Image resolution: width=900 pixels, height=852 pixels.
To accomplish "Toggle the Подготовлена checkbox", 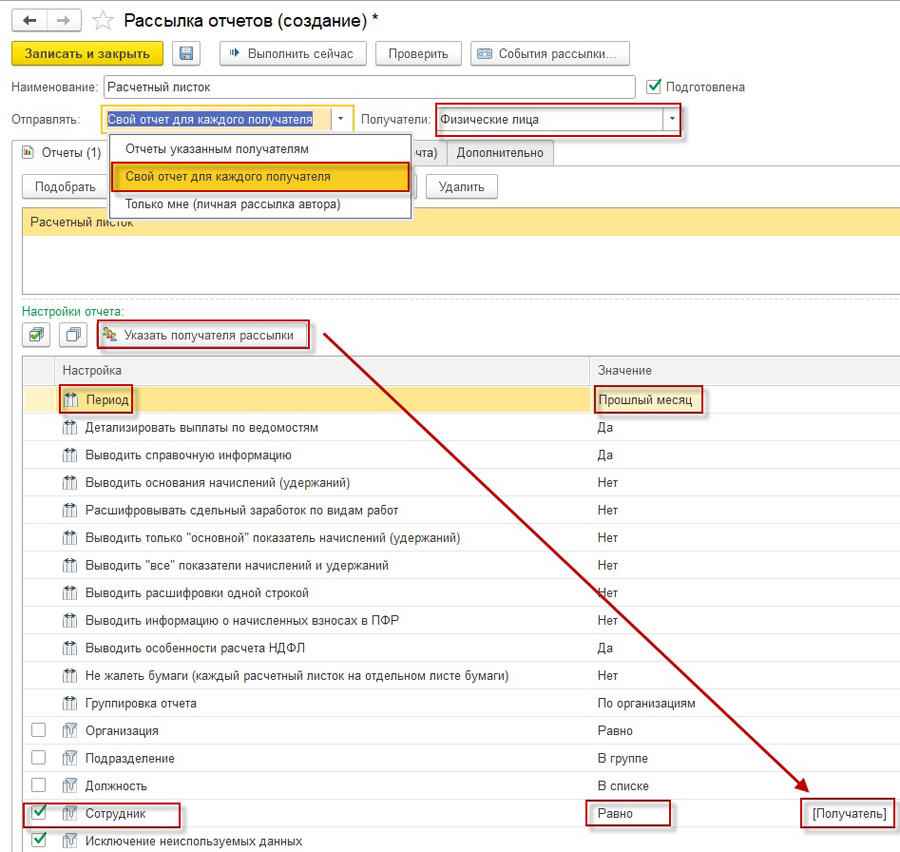I will coord(655,87).
